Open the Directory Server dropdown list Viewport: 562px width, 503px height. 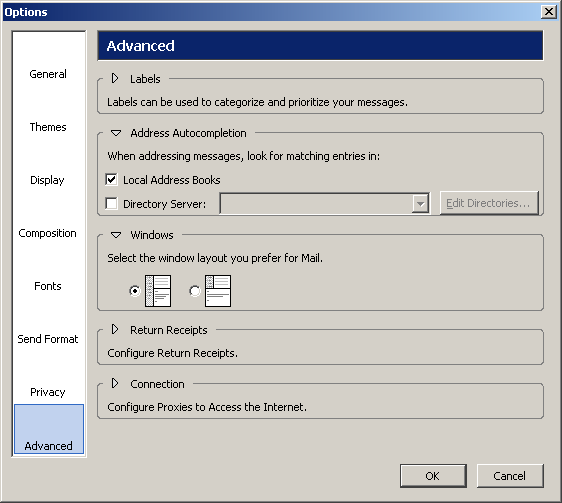click(x=420, y=204)
